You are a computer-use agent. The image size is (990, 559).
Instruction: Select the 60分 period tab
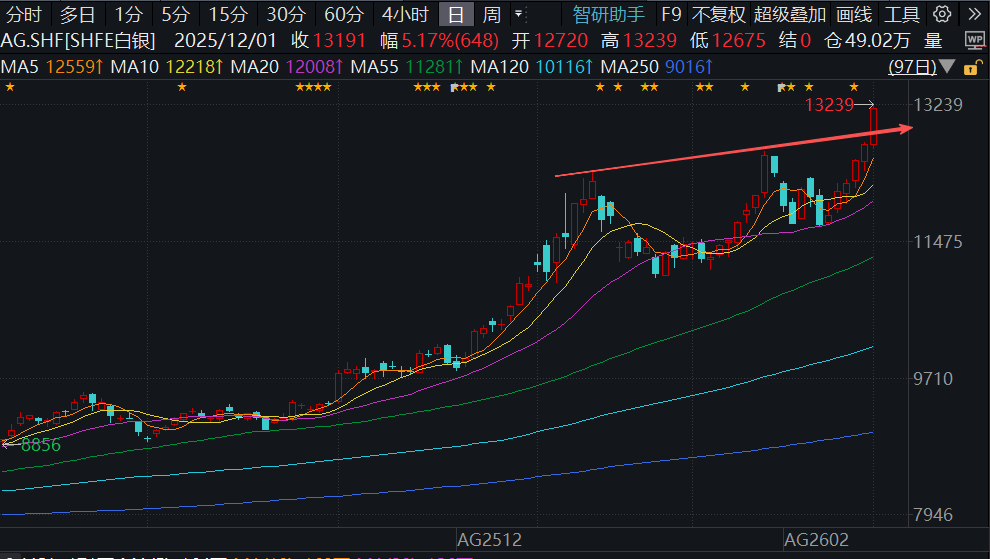344,14
